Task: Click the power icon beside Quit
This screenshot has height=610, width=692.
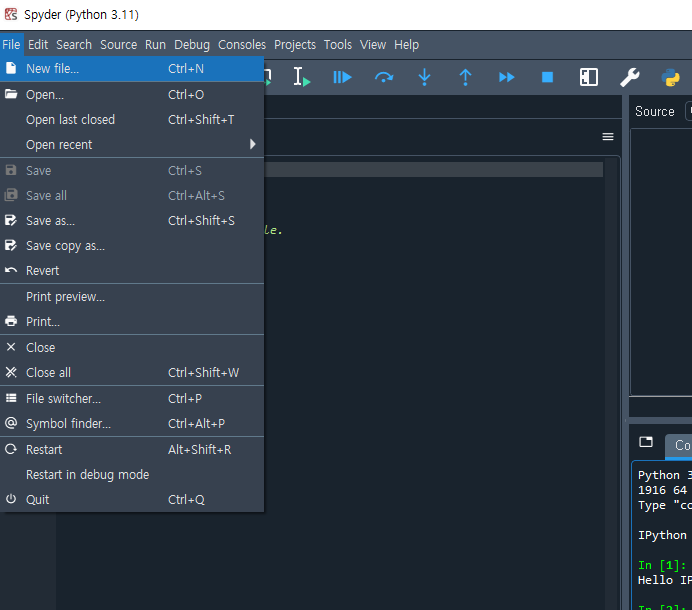Action: 11,499
